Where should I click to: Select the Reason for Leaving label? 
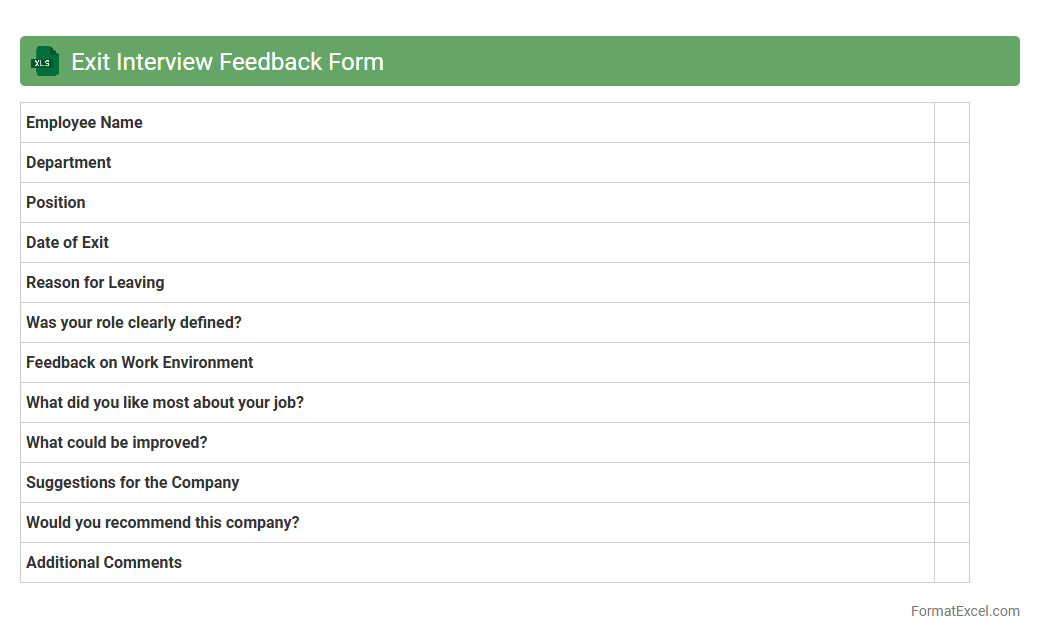(x=95, y=283)
